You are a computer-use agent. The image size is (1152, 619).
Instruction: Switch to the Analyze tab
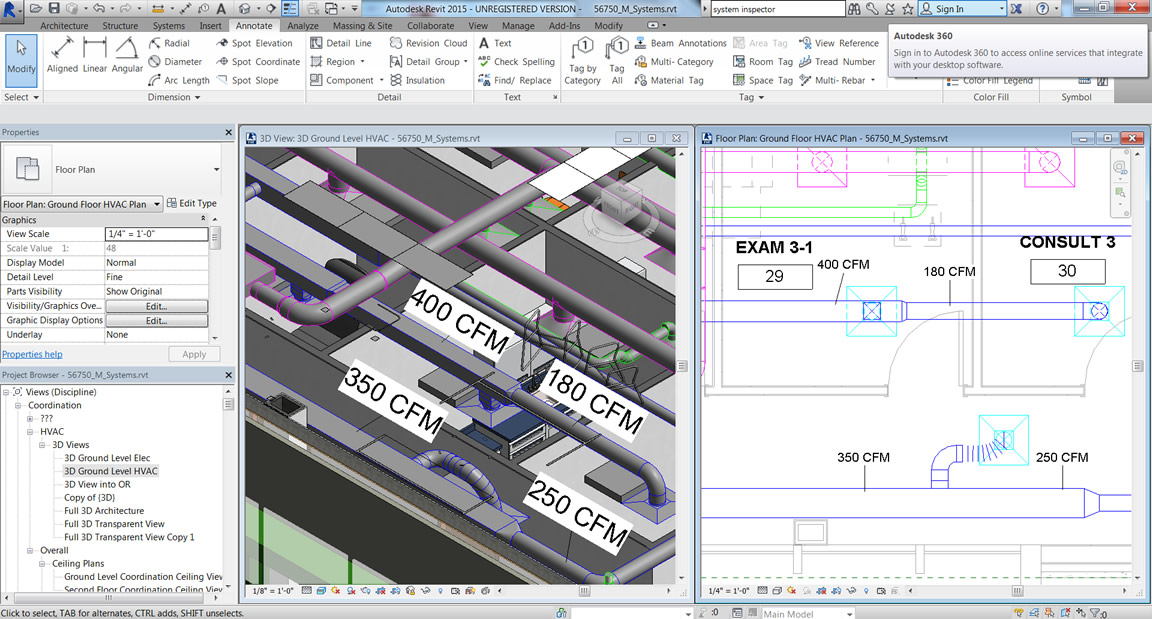point(303,26)
